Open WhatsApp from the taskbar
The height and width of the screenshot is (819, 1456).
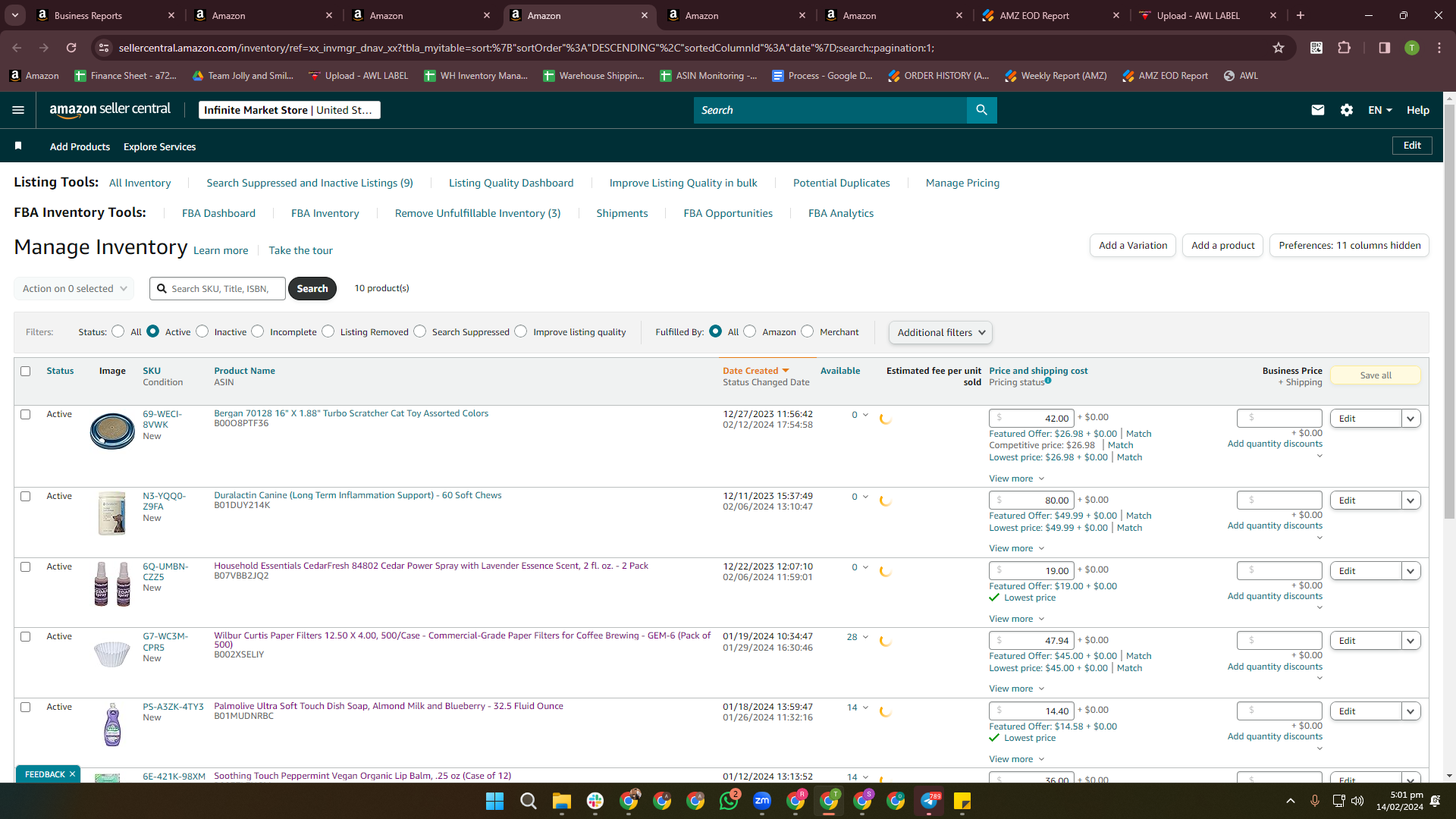click(729, 801)
